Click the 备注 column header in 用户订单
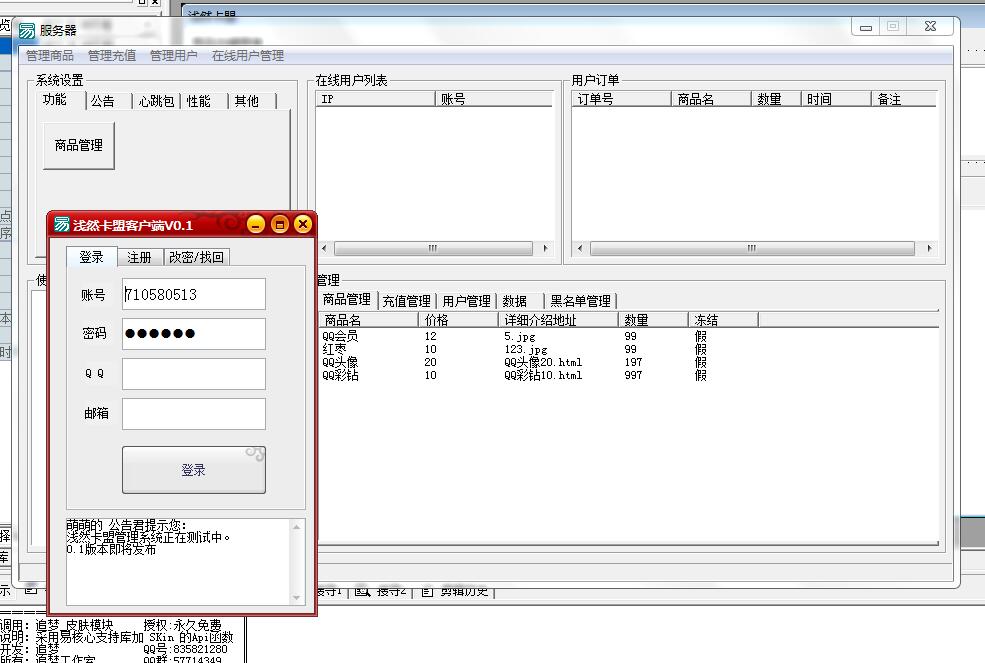This screenshot has width=985, height=663. click(x=904, y=99)
